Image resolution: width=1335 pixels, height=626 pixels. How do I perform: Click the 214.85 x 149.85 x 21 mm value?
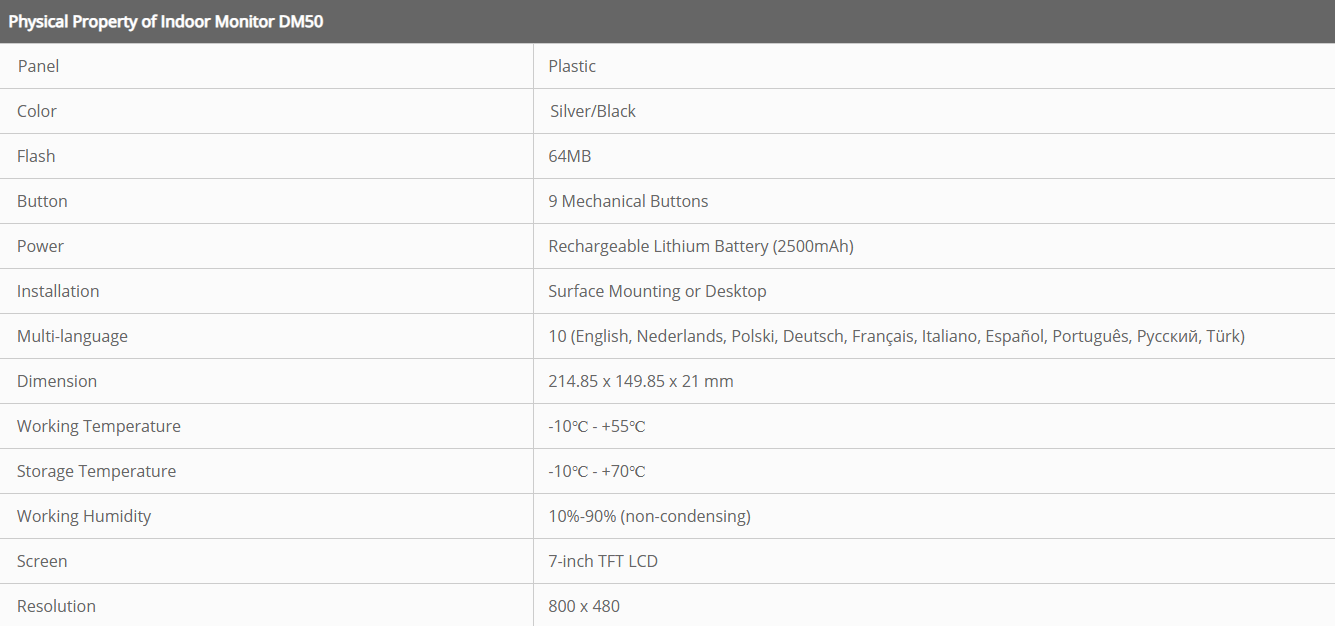tap(640, 381)
